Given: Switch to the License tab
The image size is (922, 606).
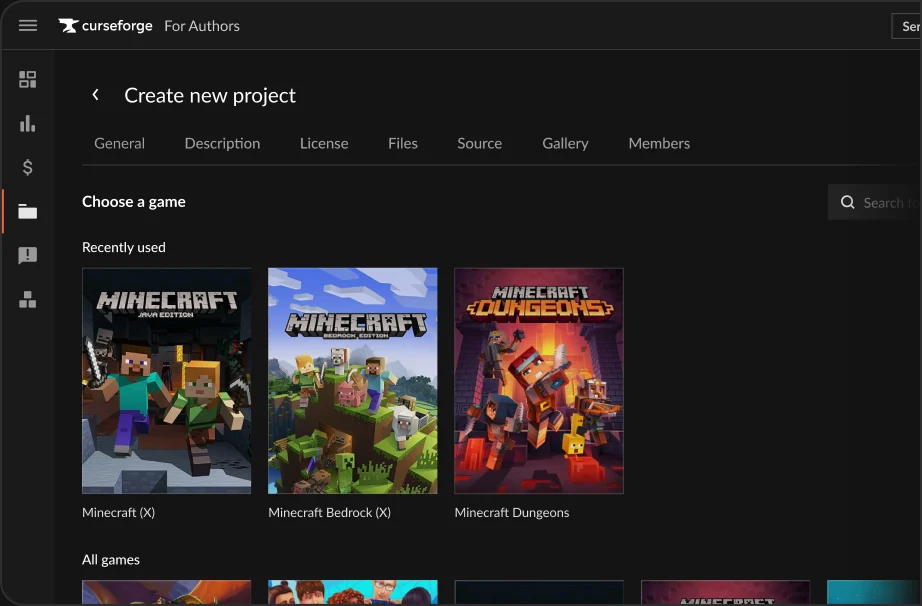Looking at the screenshot, I should coord(324,143).
